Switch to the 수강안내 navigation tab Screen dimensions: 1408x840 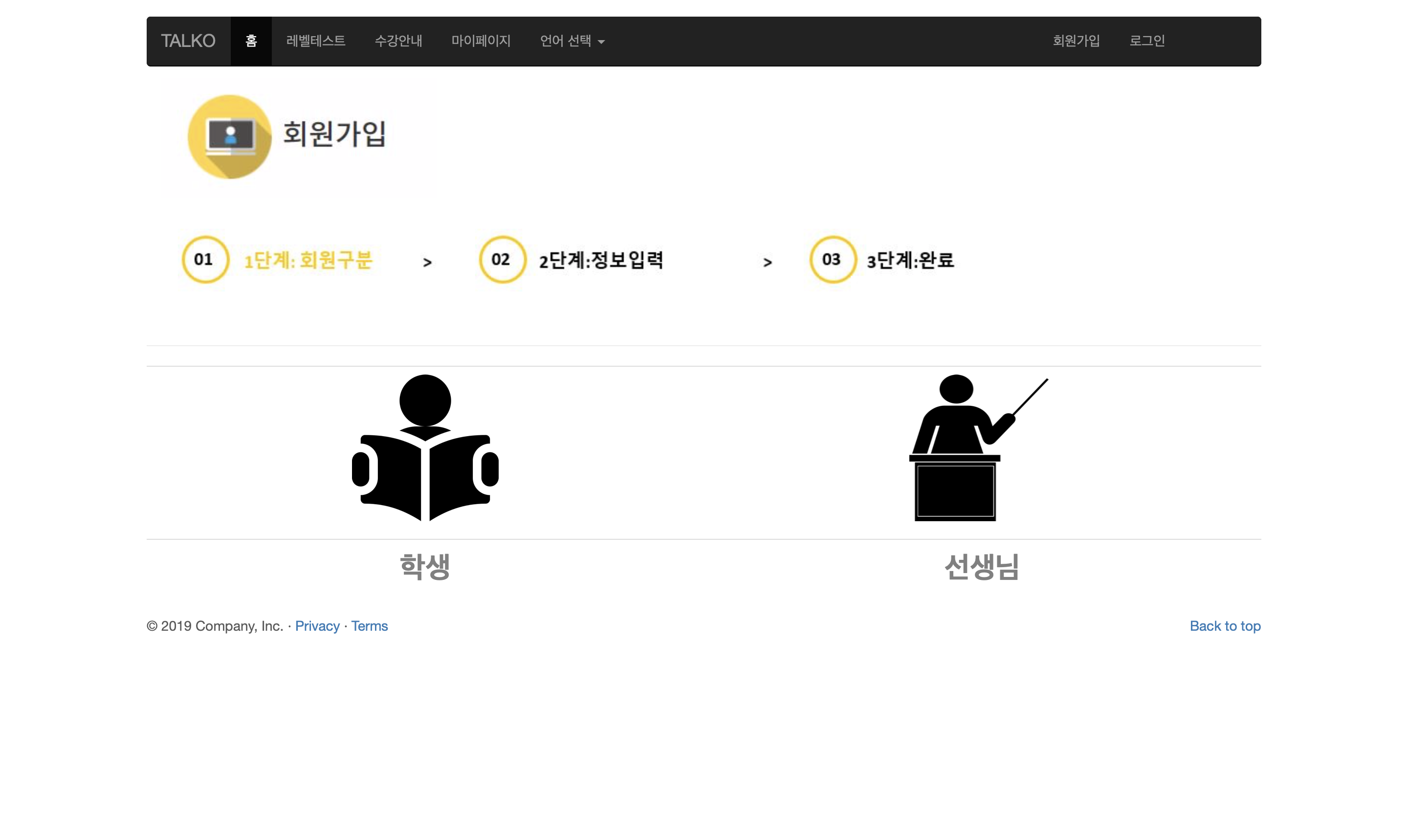[398, 41]
